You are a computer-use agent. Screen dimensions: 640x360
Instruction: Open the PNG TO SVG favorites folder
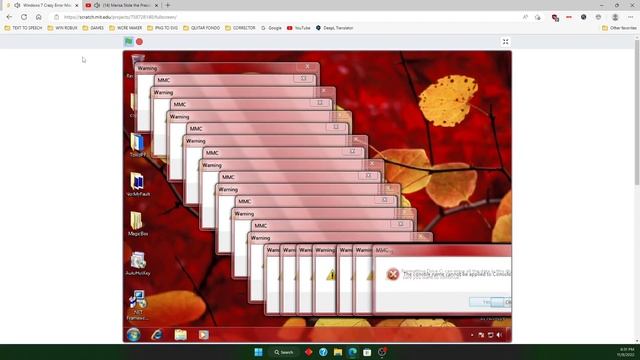point(162,28)
